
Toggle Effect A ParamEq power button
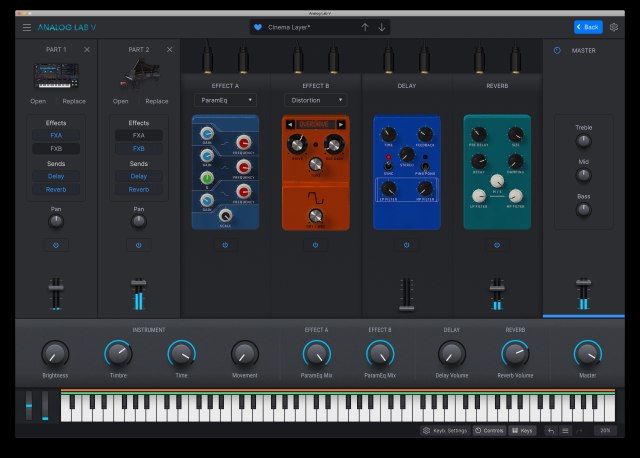[225, 245]
